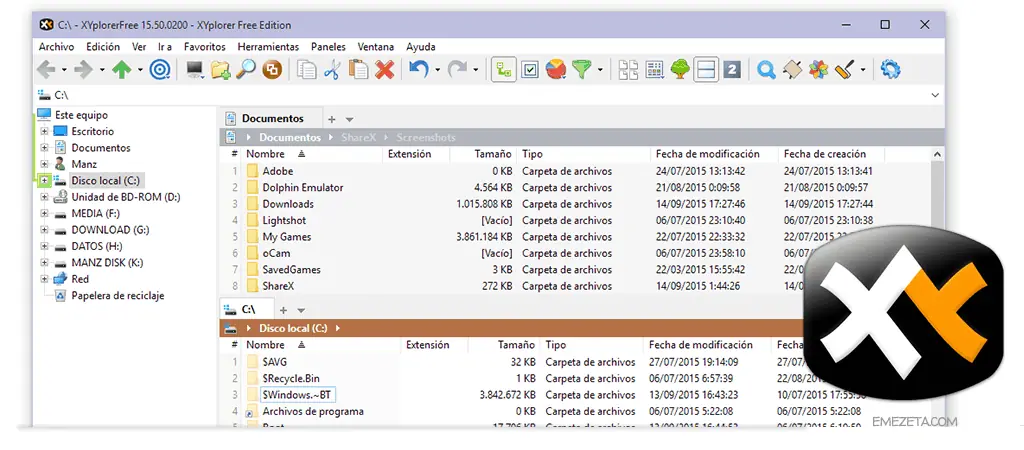Viewport: 1024px width, 450px height.
Task: Click the green Up arrow toolbar icon
Action: coord(121,69)
